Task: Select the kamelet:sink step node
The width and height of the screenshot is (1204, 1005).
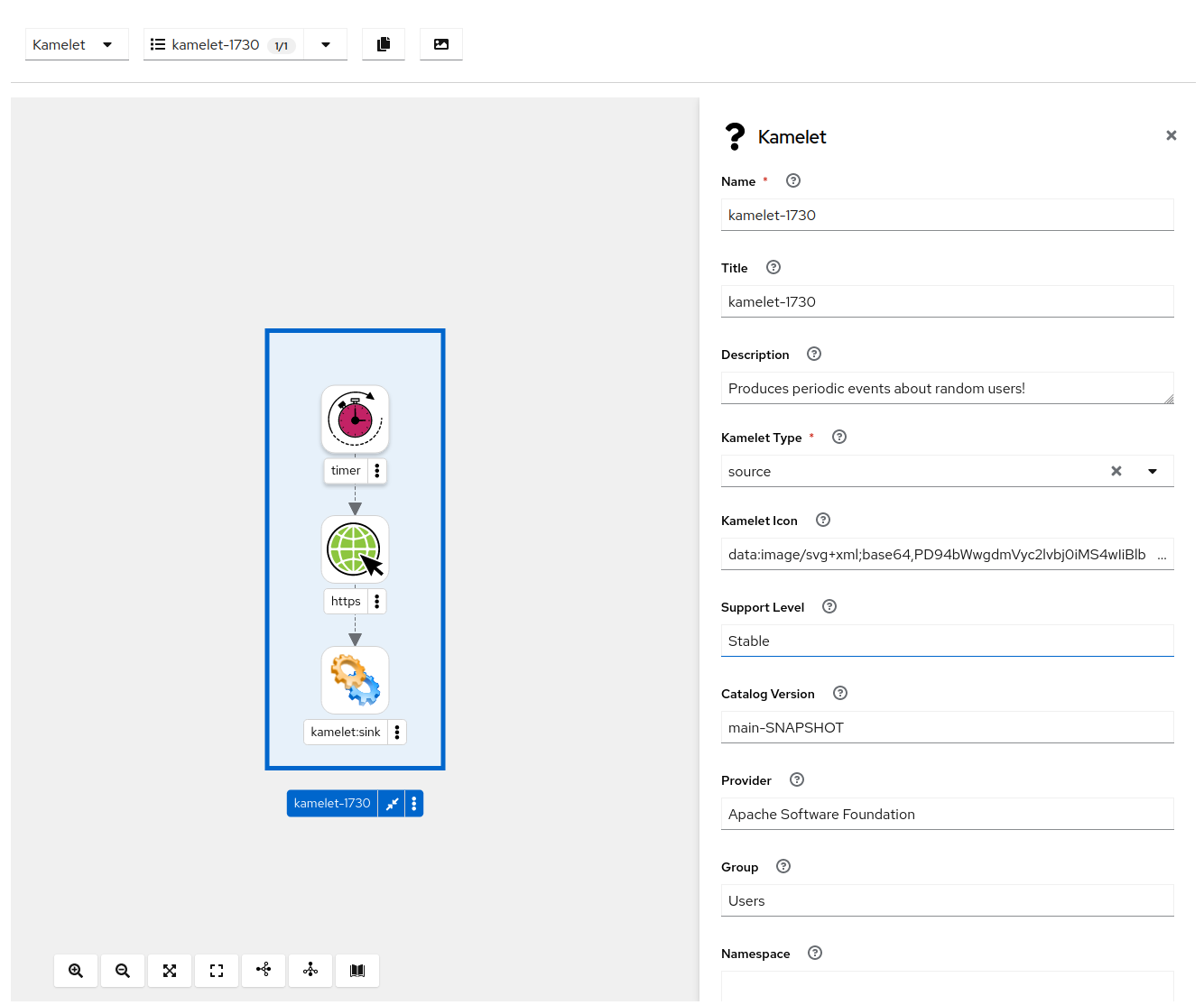Action: click(x=355, y=679)
